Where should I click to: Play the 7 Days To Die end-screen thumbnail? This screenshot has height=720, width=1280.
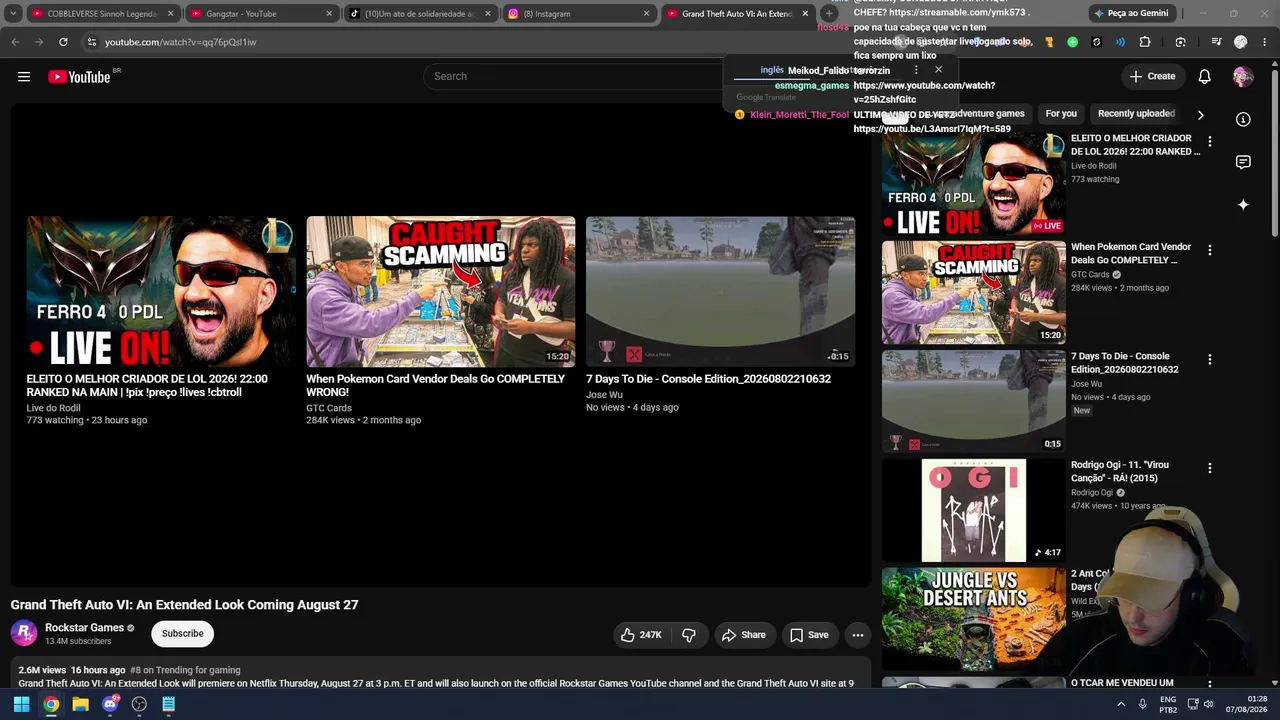(x=720, y=292)
